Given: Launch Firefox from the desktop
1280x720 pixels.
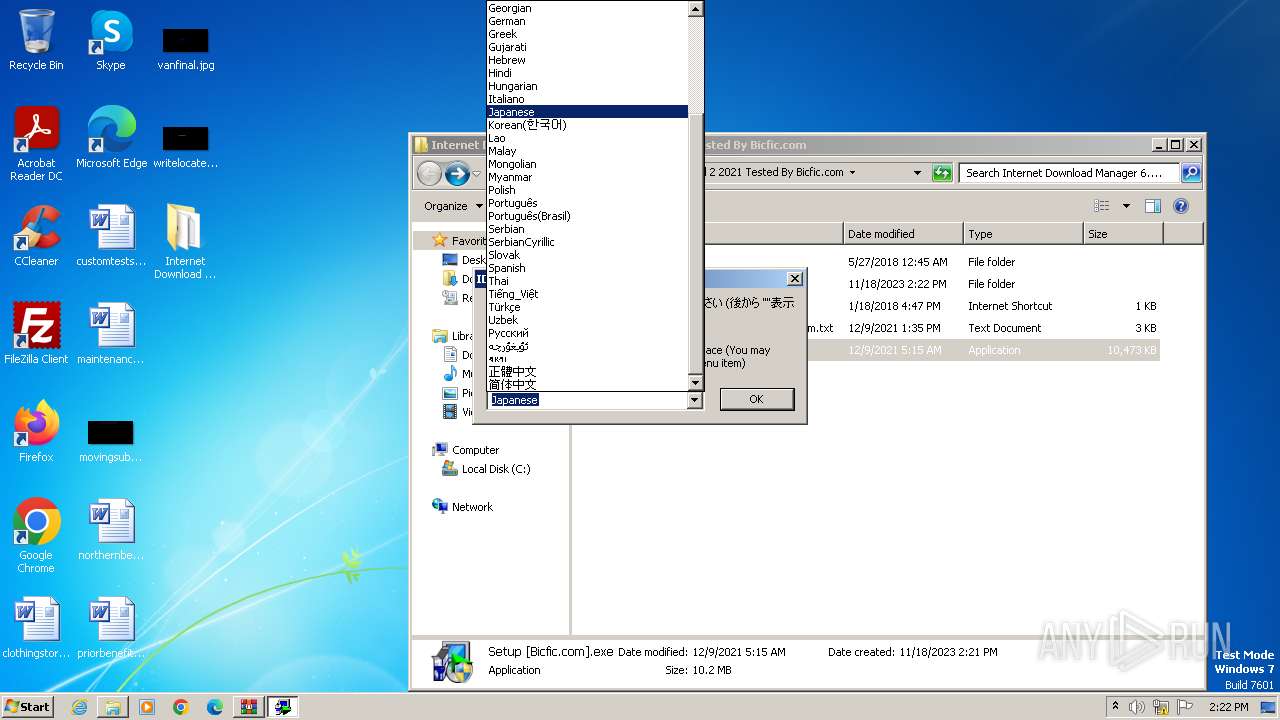Looking at the screenshot, I should pyautogui.click(x=36, y=432).
